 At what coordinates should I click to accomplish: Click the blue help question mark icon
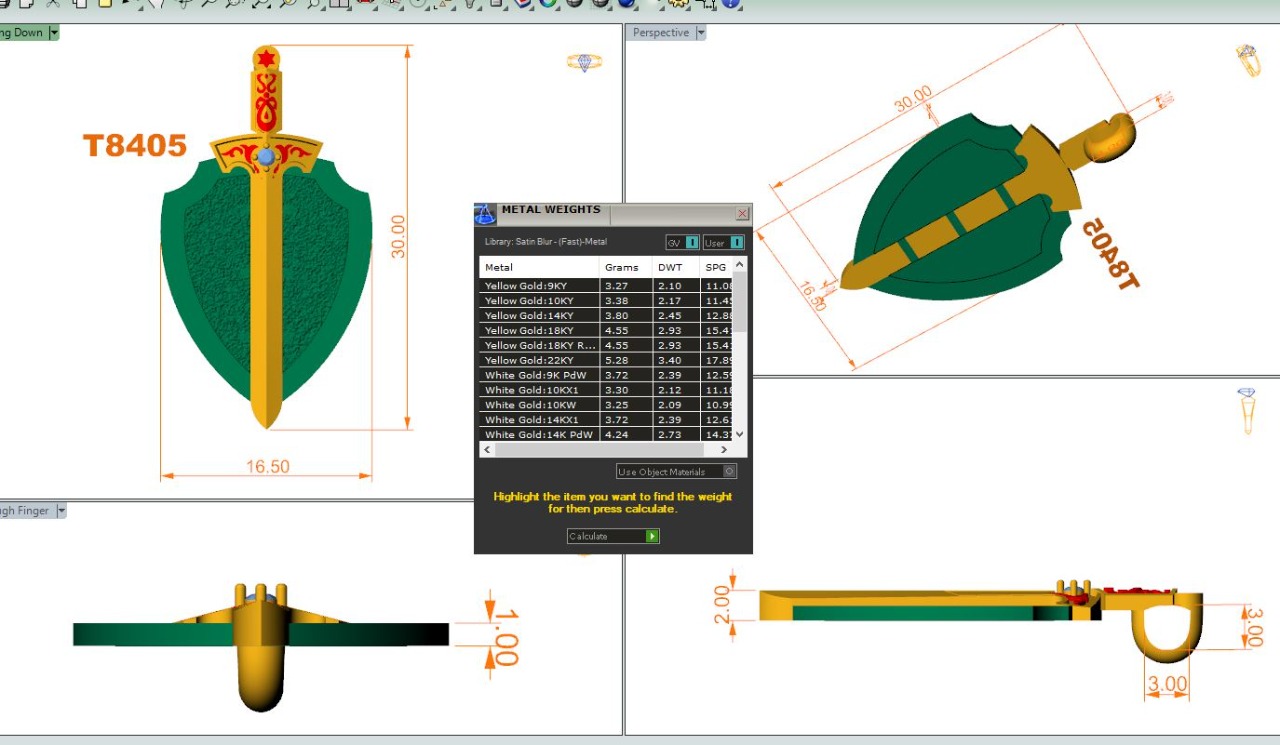731,3
